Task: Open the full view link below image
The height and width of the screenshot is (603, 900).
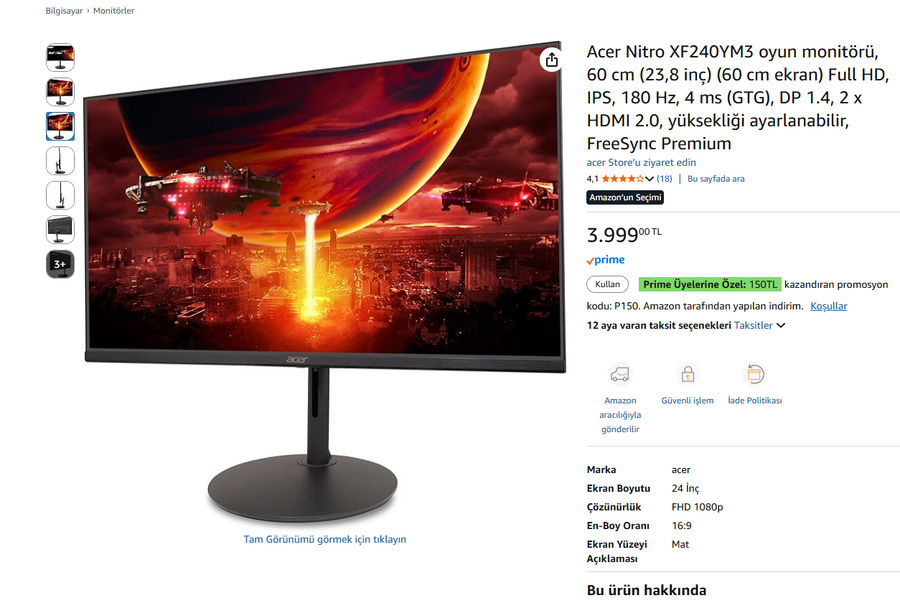Action: point(325,539)
